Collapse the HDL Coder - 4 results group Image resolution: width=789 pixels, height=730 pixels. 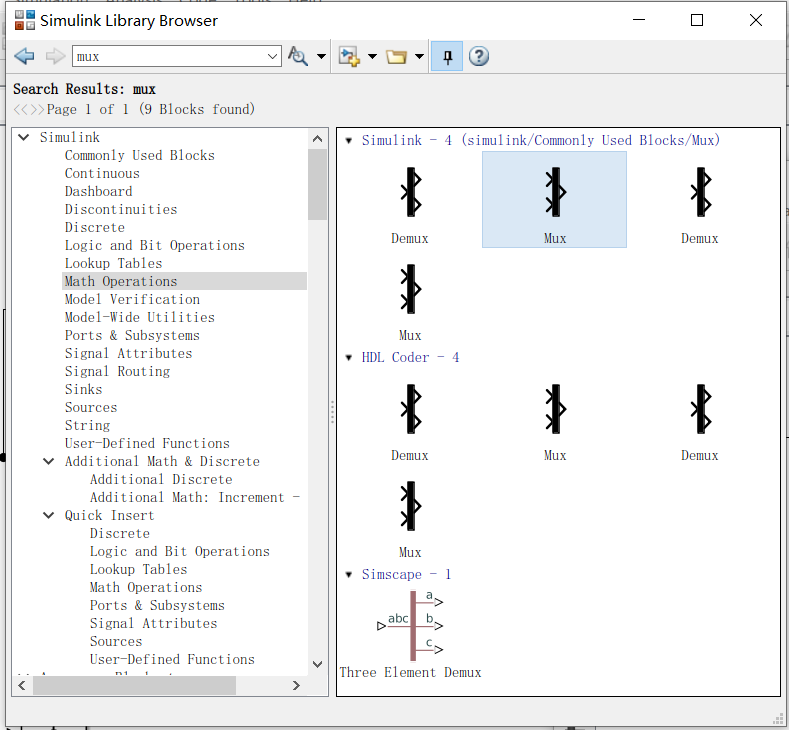(x=348, y=358)
